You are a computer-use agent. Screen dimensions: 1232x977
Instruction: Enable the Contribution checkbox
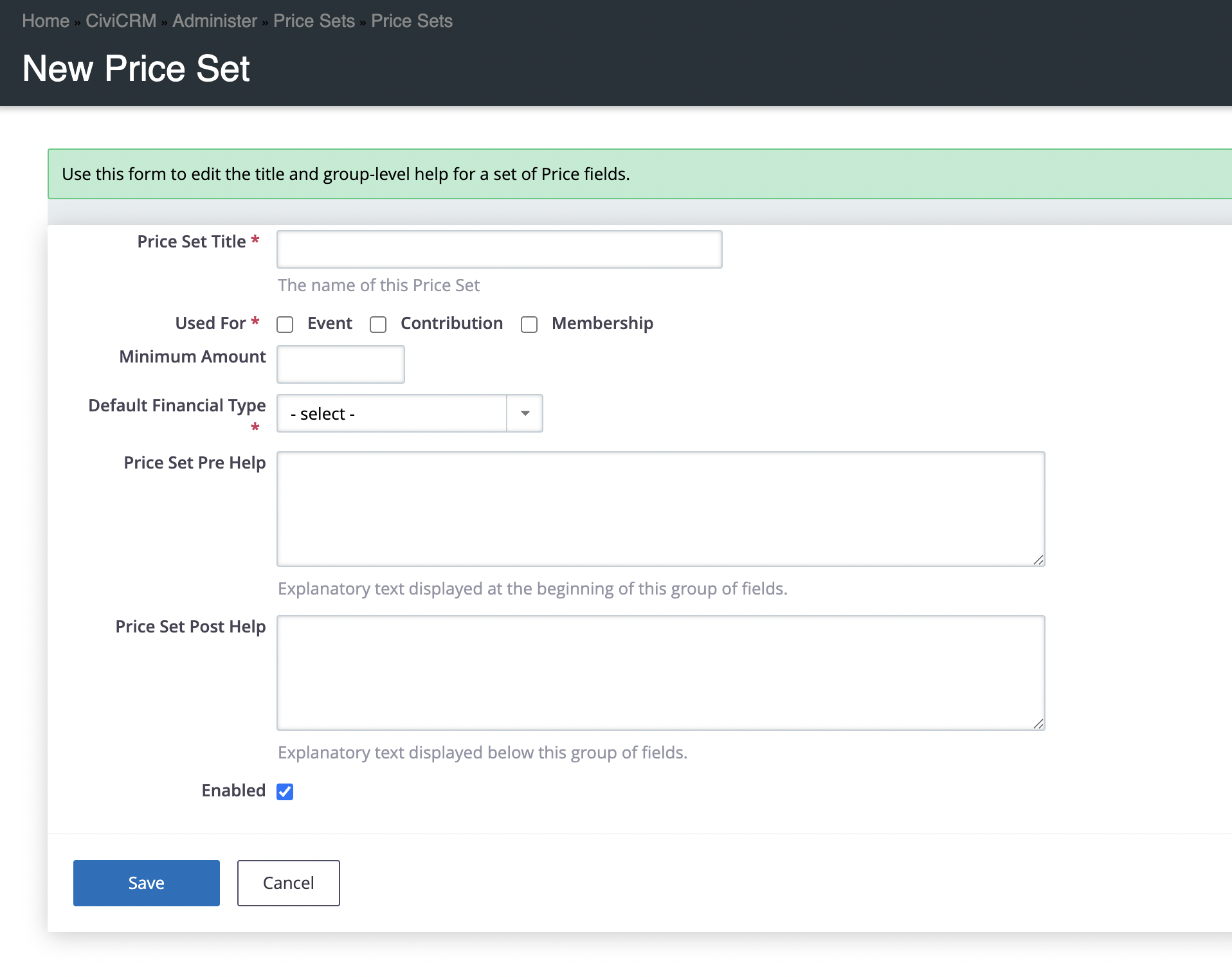[x=378, y=325]
